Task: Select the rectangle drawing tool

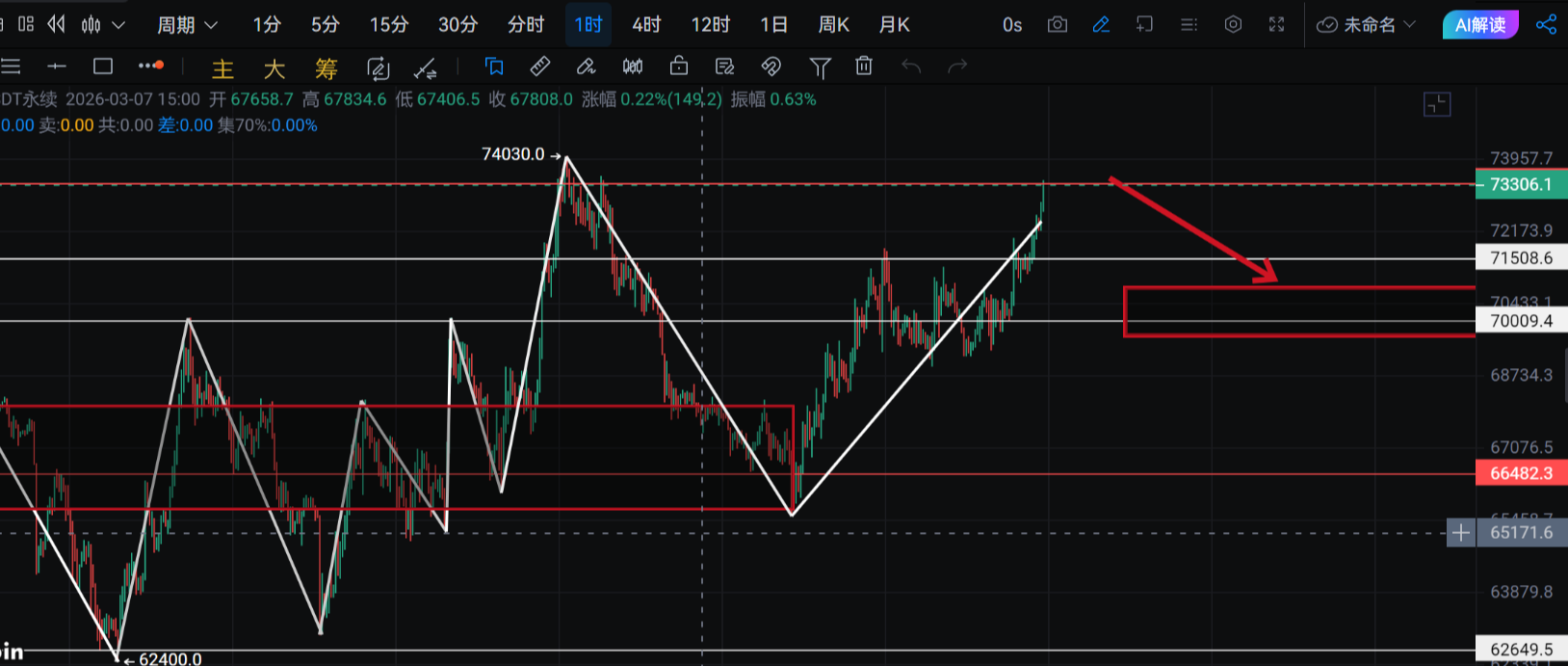Action: tap(103, 67)
